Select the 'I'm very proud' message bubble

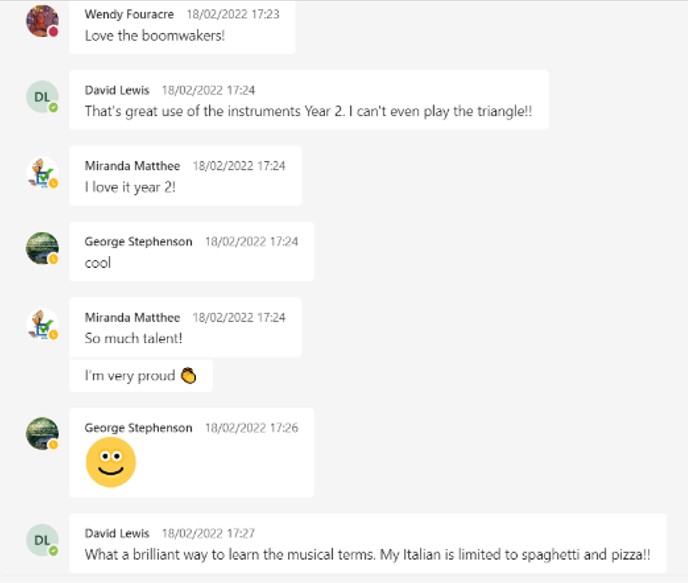tap(141, 376)
